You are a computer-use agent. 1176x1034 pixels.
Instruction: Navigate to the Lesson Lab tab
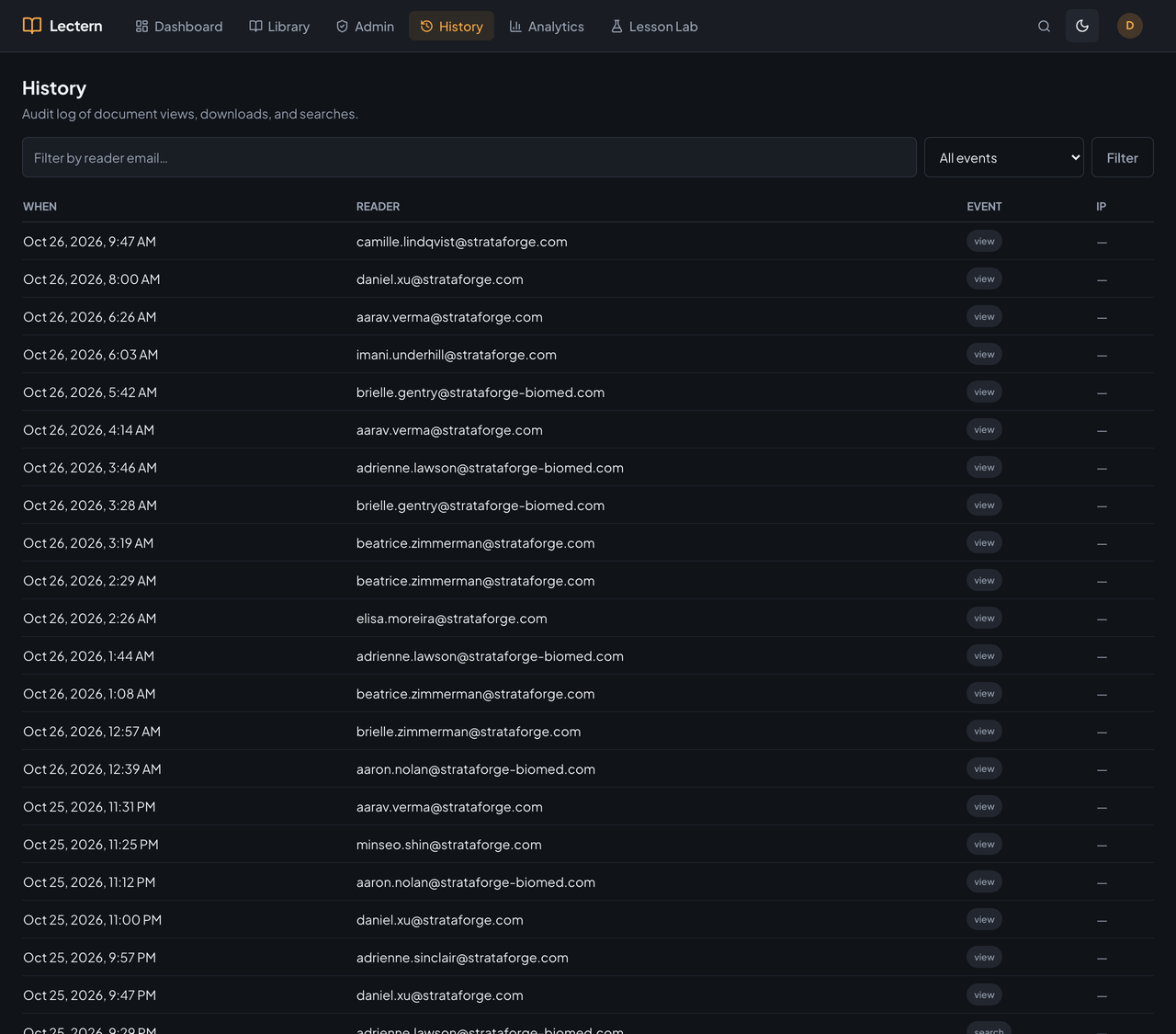click(x=654, y=27)
